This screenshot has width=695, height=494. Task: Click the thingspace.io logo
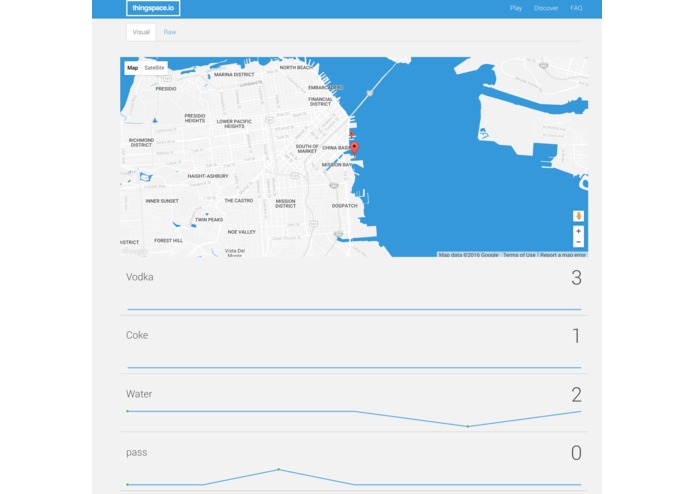coord(153,8)
